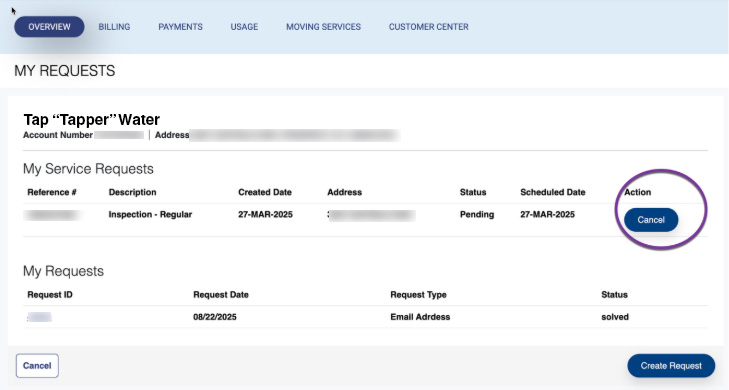Switch to the Billing tab
Screen dimensions: 729x390
click(x=114, y=27)
